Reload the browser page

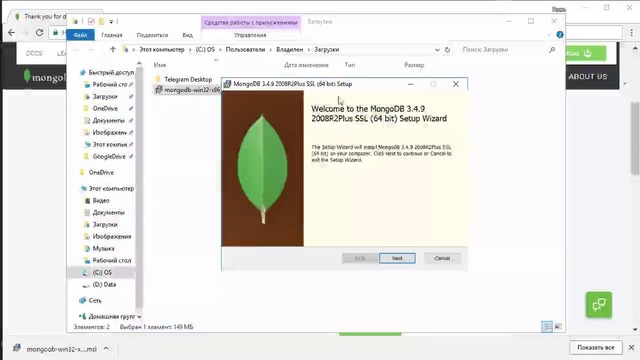39,33
